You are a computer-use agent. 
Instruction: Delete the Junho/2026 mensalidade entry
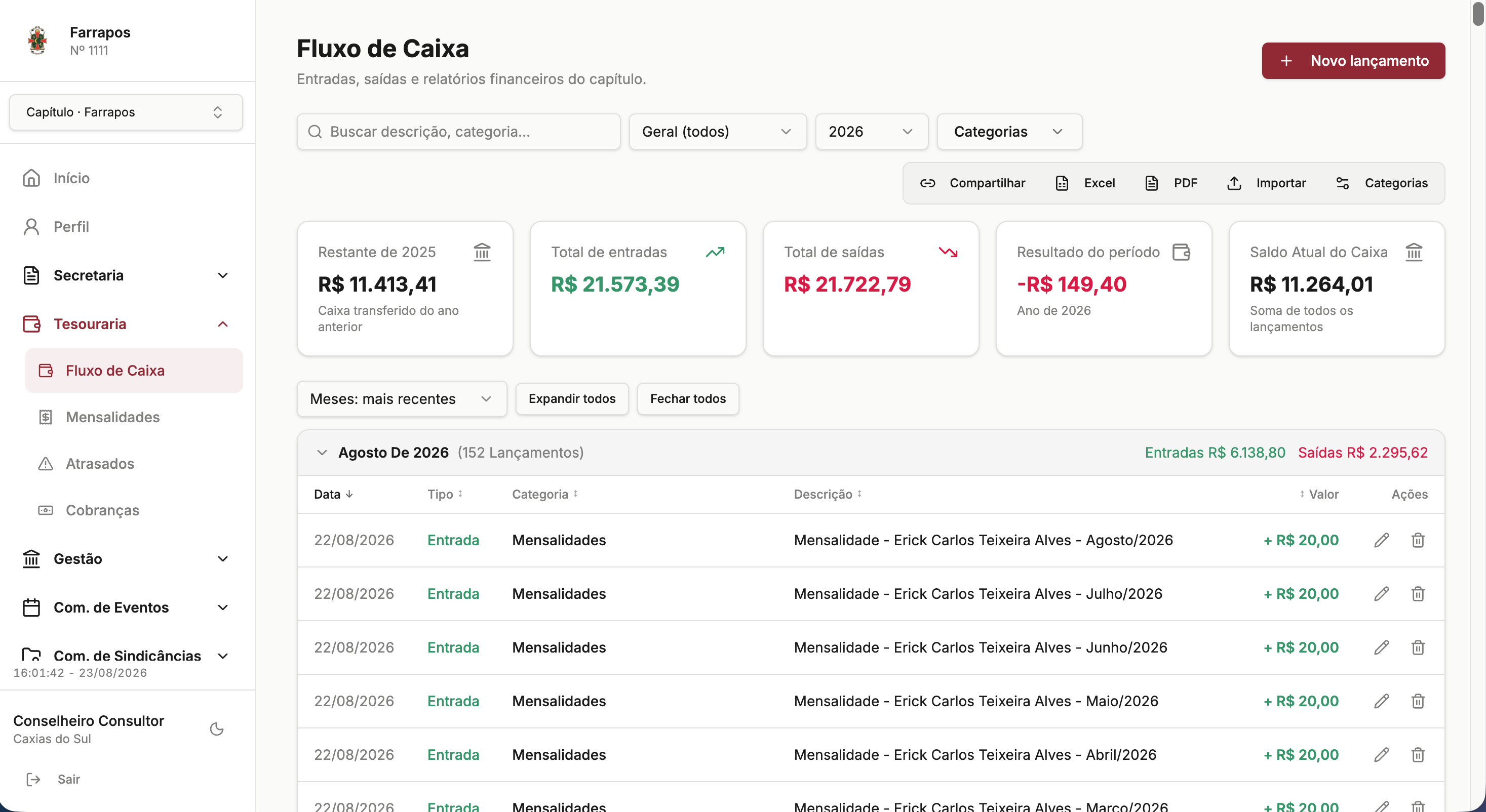(1418, 647)
